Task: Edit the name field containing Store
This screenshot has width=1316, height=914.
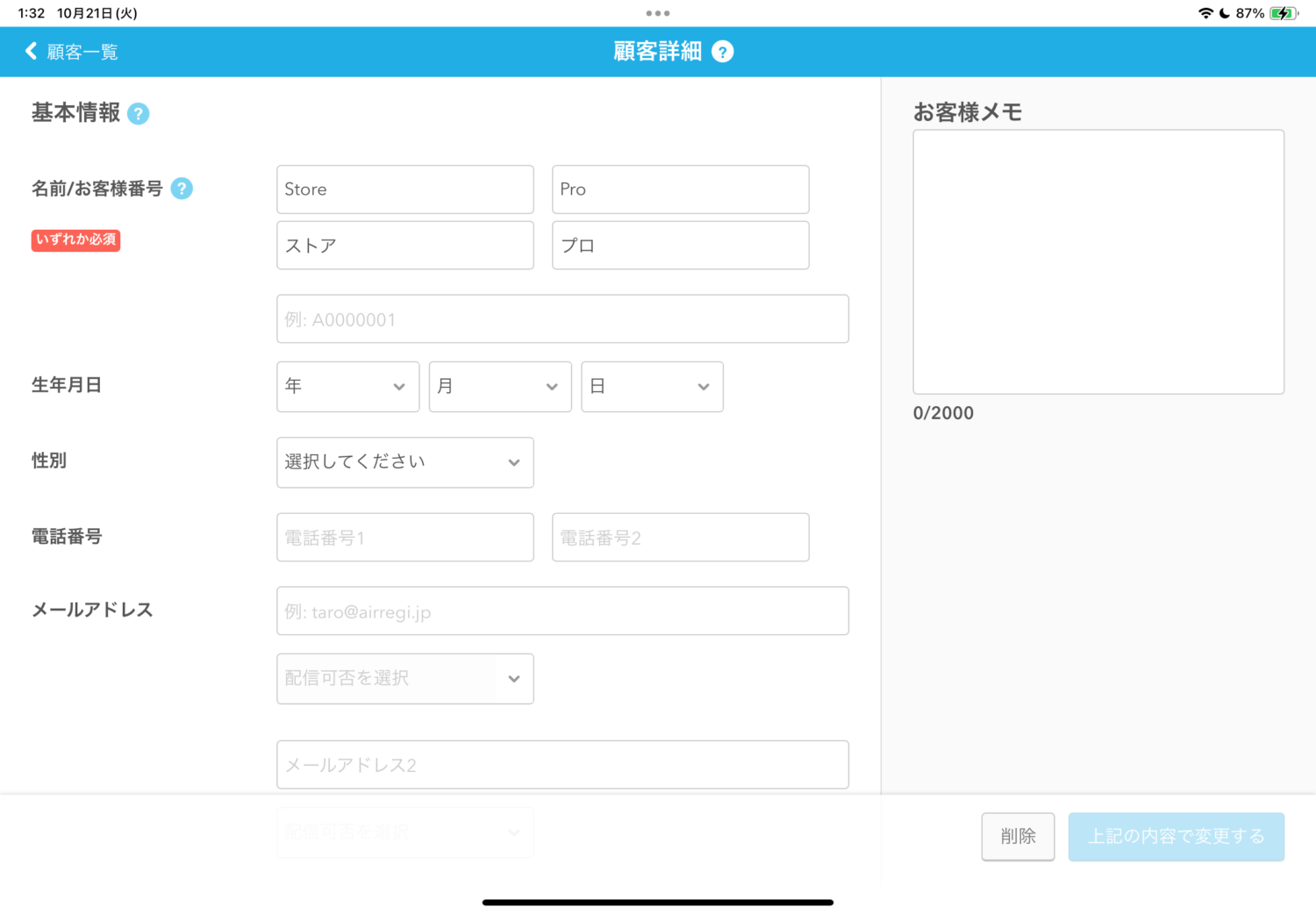Action: click(x=404, y=189)
